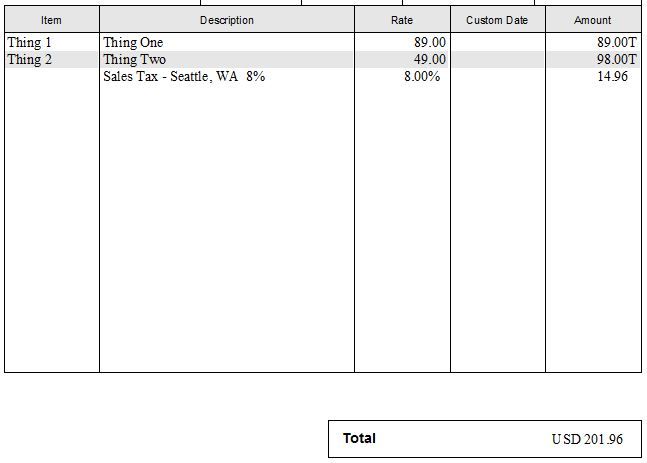Click the Item column header
The width and height of the screenshot is (647, 463).
point(51,20)
